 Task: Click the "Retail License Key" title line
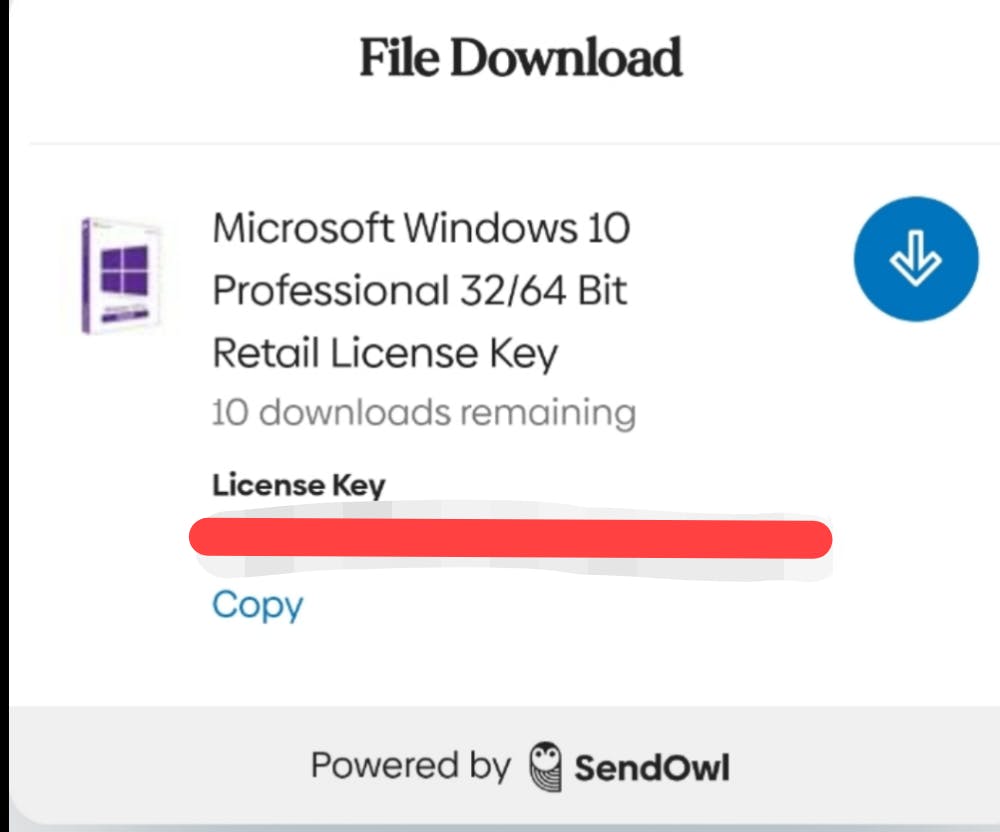pos(385,353)
